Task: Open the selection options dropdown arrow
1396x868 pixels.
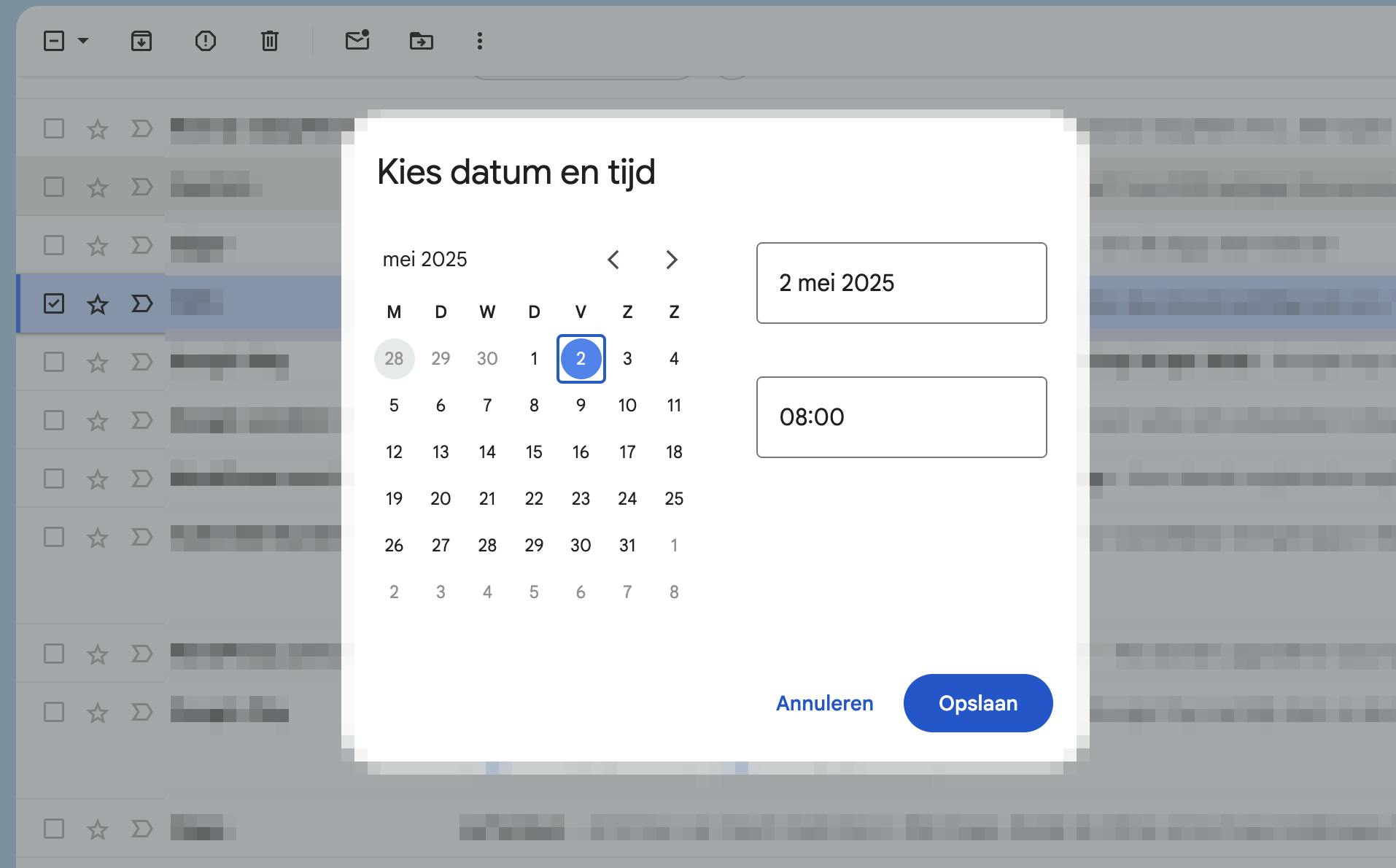Action: pos(82,42)
